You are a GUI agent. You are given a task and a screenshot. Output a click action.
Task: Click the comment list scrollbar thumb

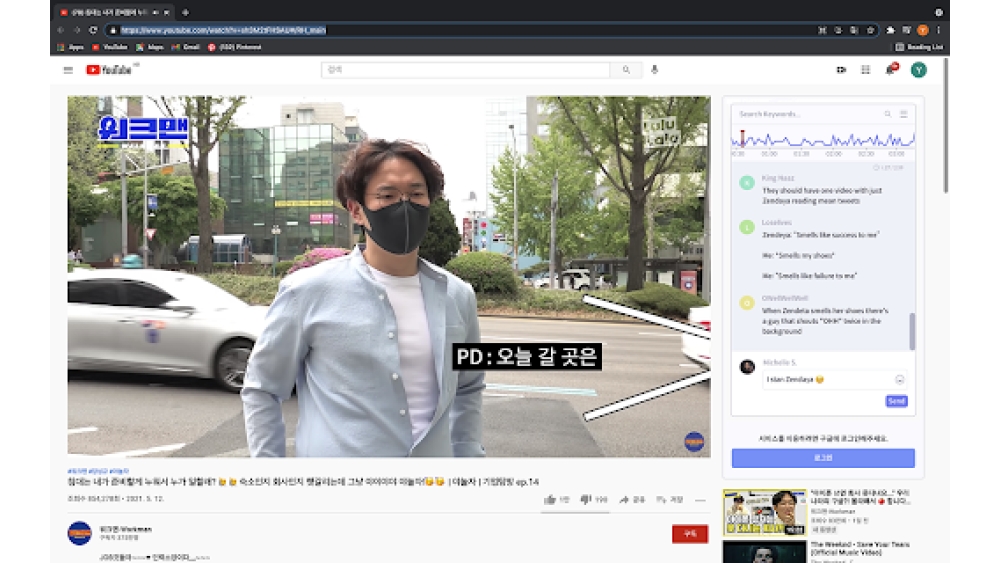912,331
